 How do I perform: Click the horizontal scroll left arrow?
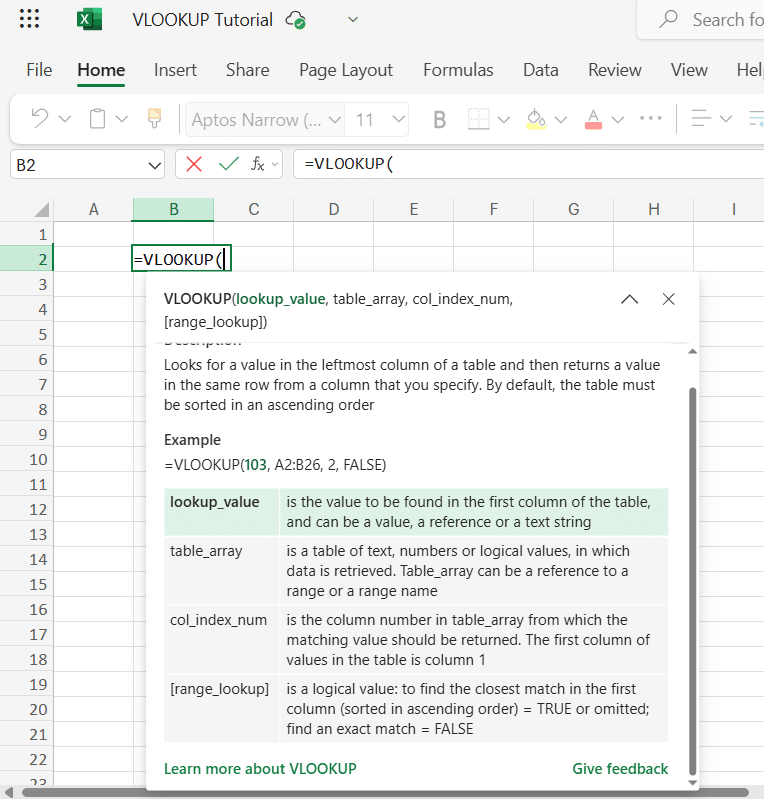coord(9,792)
